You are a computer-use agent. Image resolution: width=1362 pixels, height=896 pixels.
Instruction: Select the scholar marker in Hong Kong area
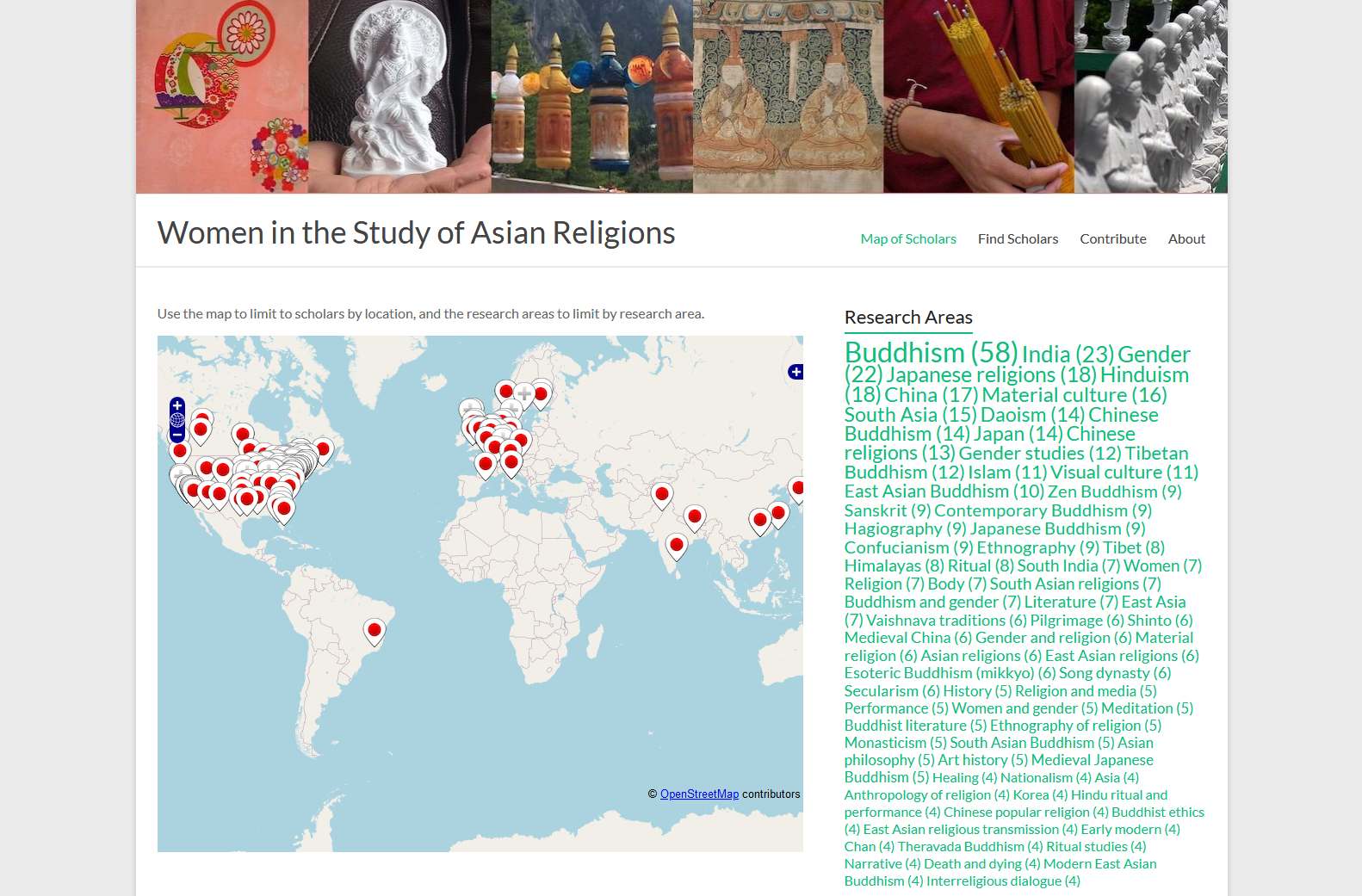(x=759, y=522)
